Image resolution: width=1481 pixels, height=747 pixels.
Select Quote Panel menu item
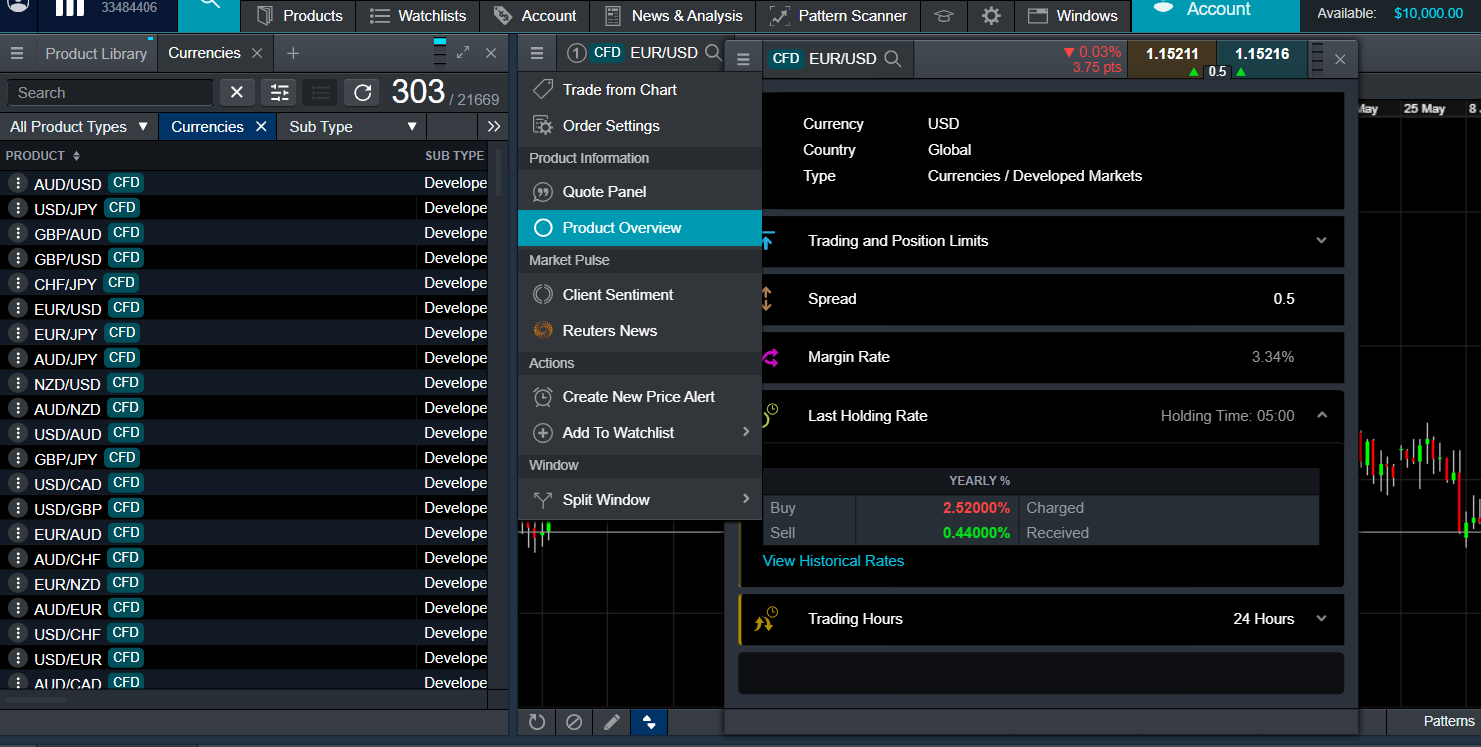(x=640, y=192)
